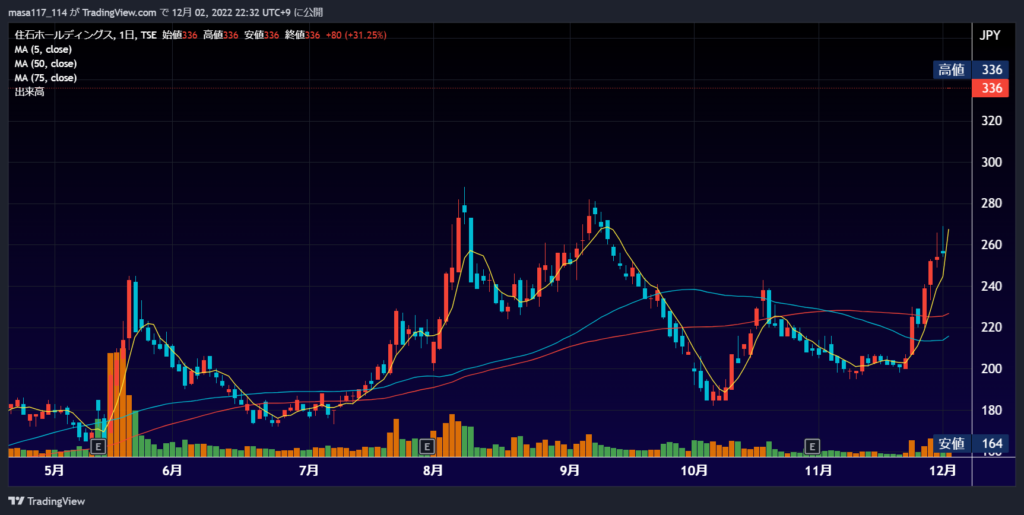Click the 9月 time axis label
This screenshot has width=1024, height=515.
click(569, 470)
